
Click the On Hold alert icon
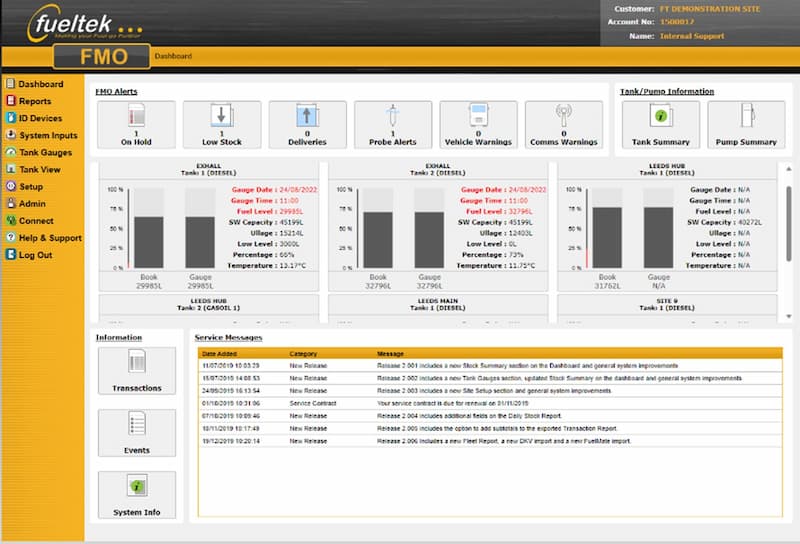coord(134,117)
